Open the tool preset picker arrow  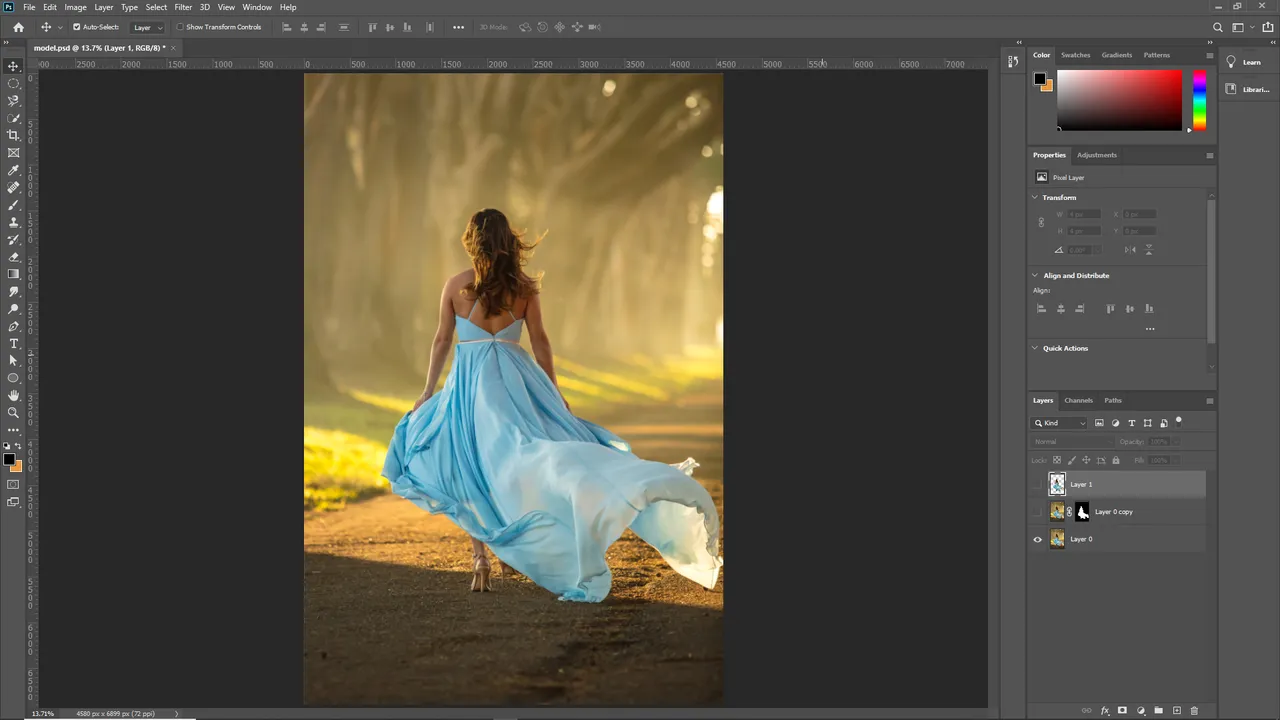pyautogui.click(x=60, y=27)
